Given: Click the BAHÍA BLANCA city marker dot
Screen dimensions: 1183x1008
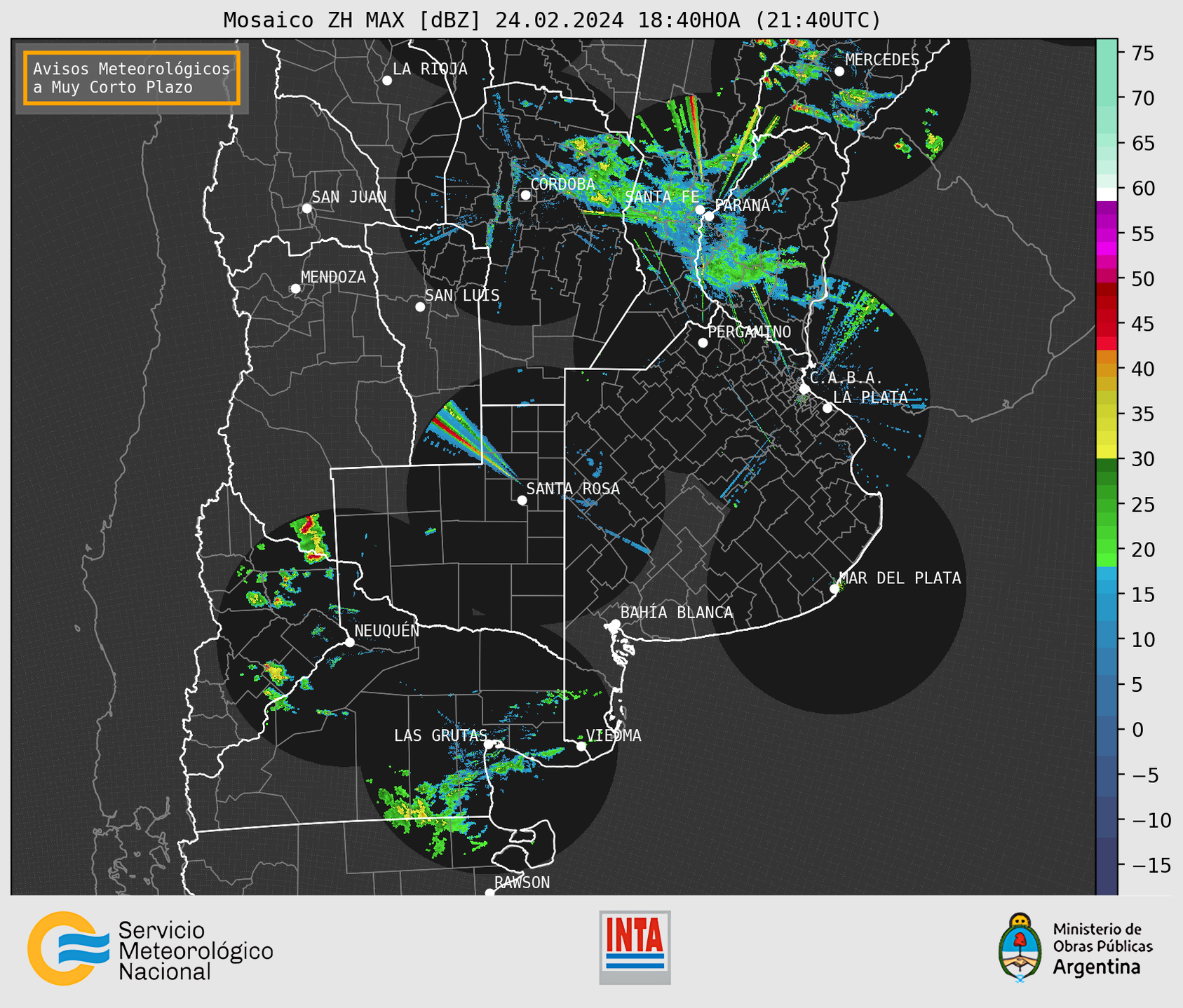Looking at the screenshot, I should [615, 624].
